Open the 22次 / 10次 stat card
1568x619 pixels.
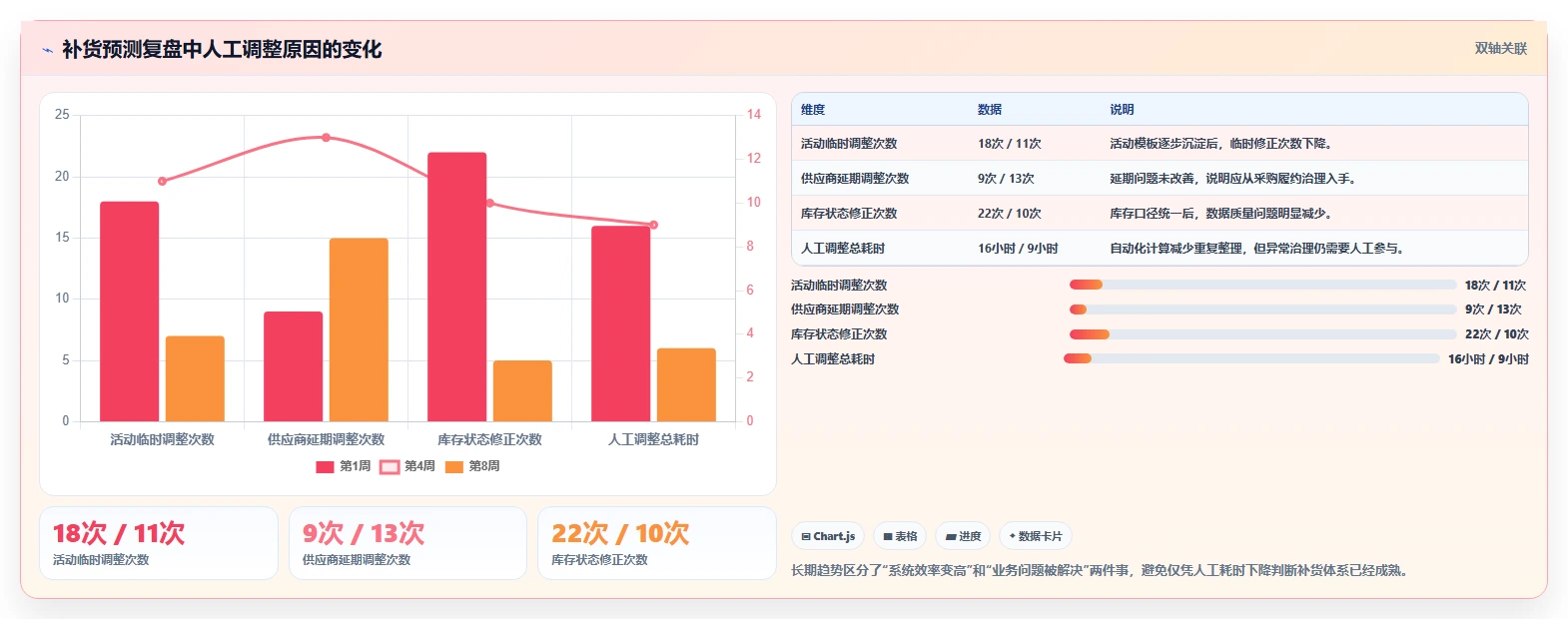coord(657,543)
